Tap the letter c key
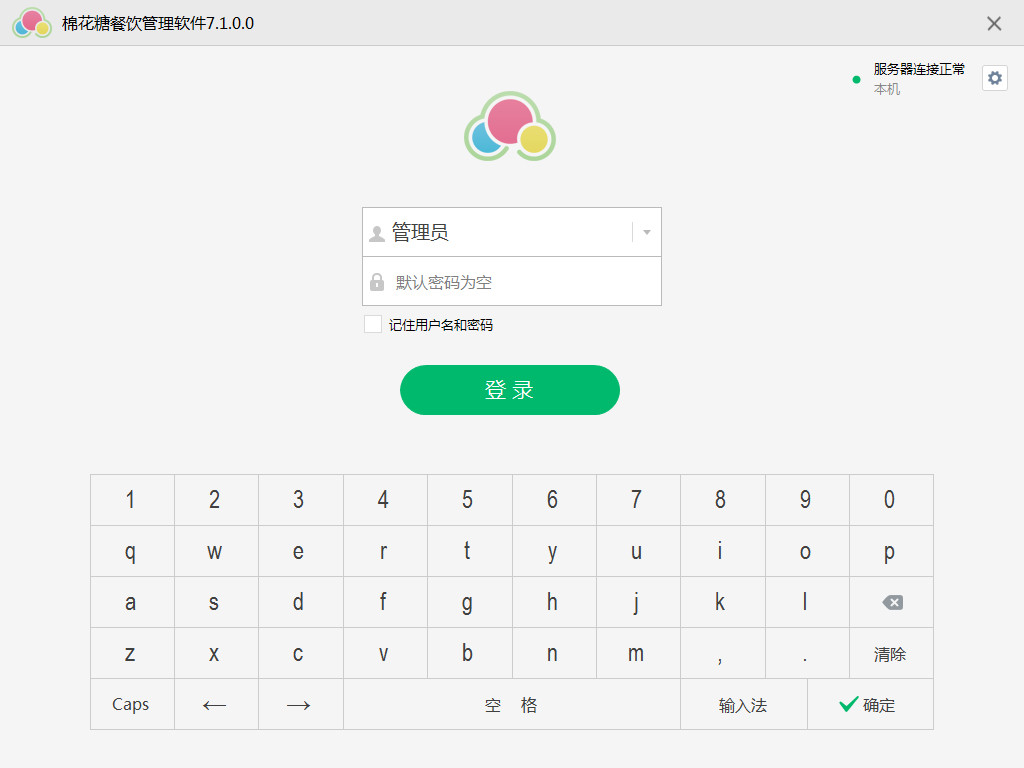Image resolution: width=1024 pixels, height=768 pixels. [301, 653]
